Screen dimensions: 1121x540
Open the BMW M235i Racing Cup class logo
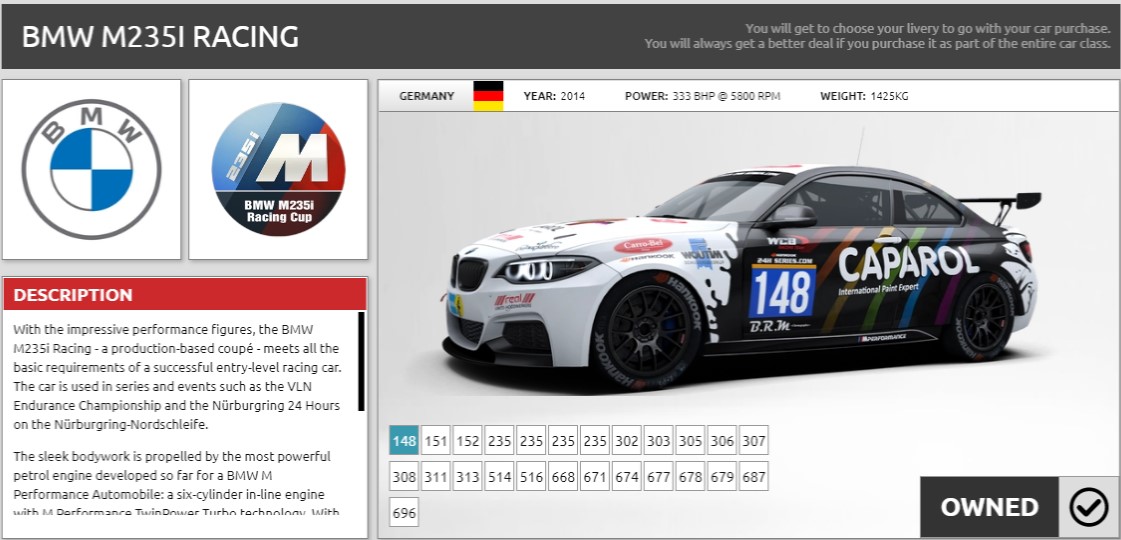pos(278,170)
